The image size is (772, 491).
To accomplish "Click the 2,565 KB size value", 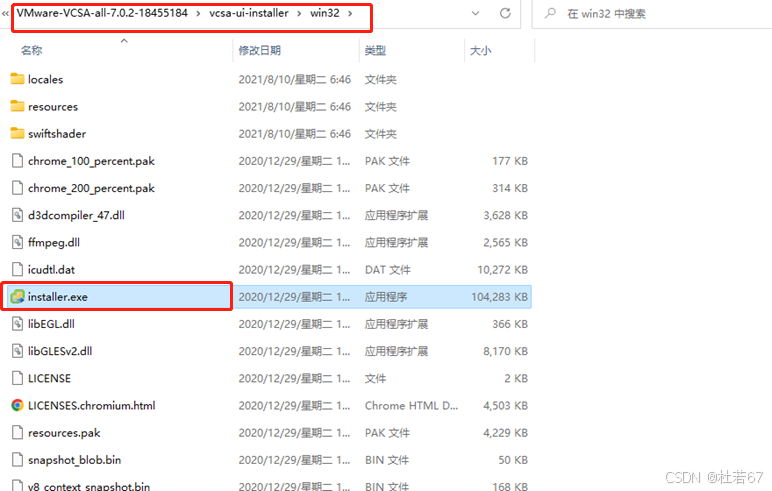I will (x=505, y=242).
